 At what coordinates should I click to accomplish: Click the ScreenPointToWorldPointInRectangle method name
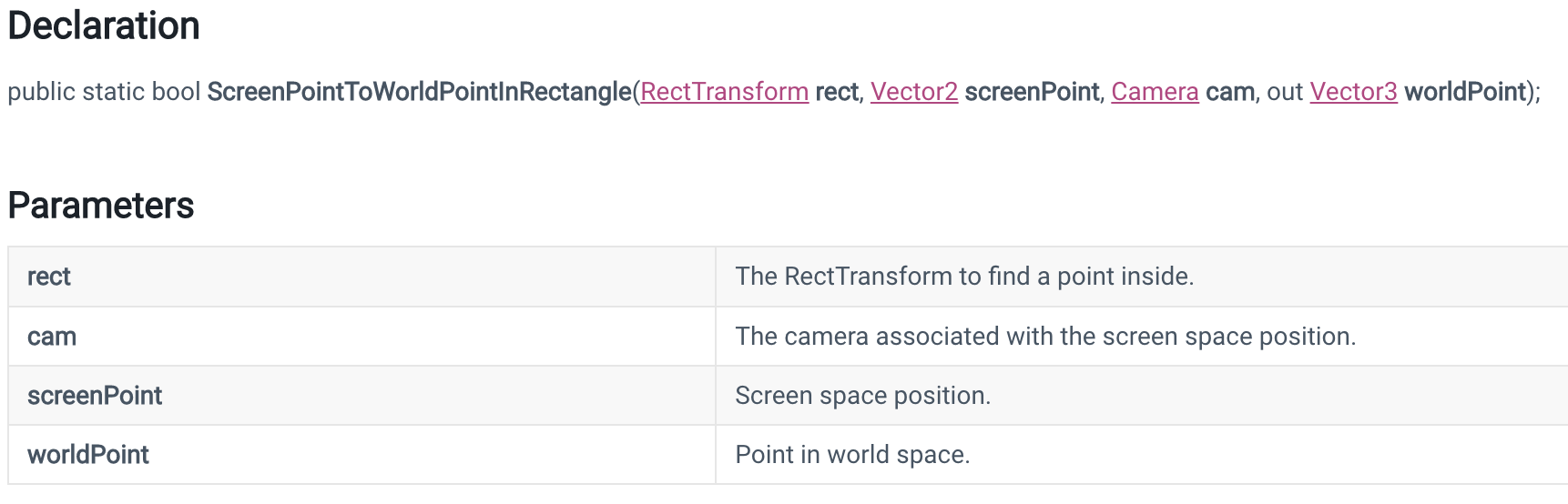pos(420,92)
